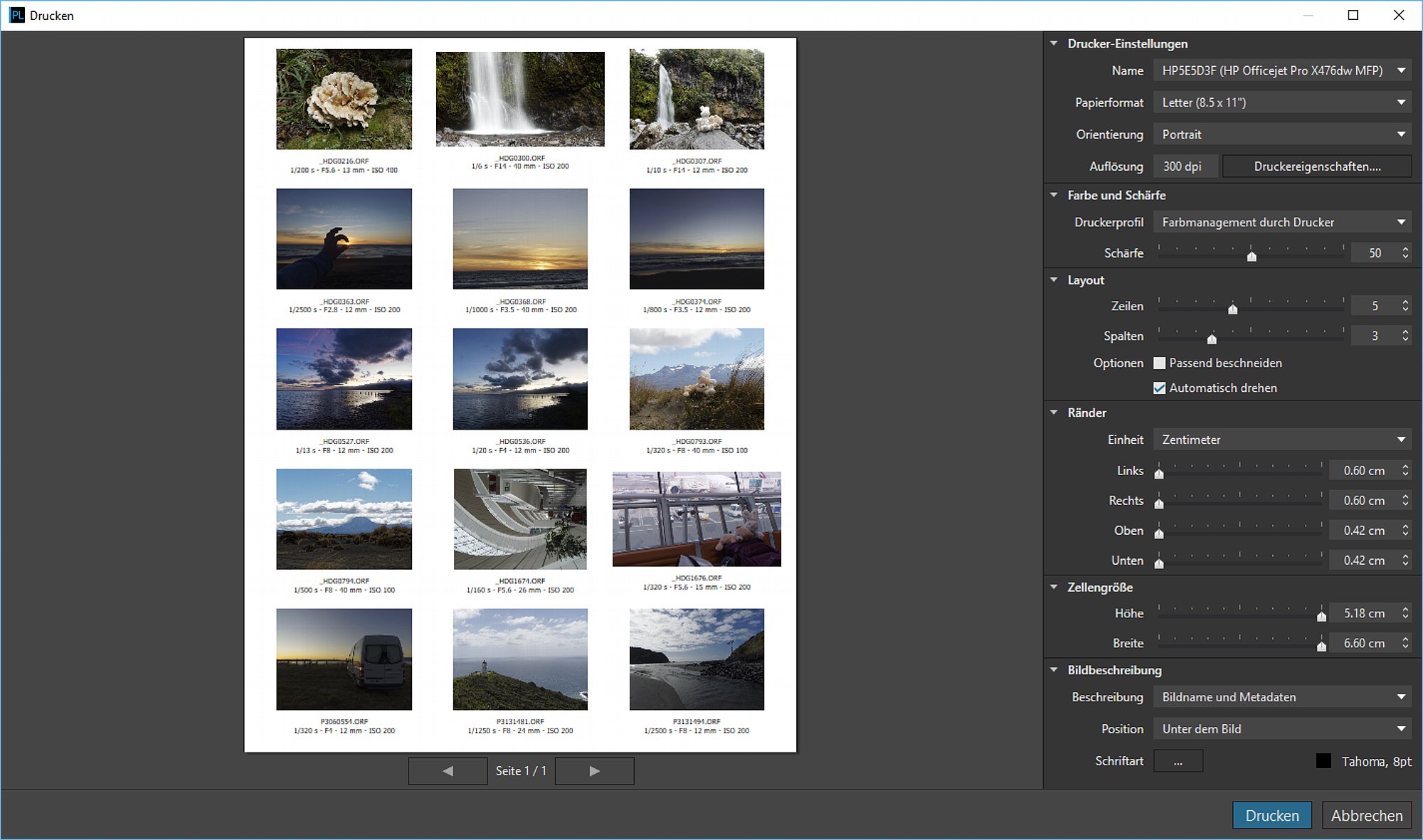The height and width of the screenshot is (840, 1423).
Task: Click the teddy mountain thumbnail _HDG0793.ORF
Action: [x=697, y=379]
